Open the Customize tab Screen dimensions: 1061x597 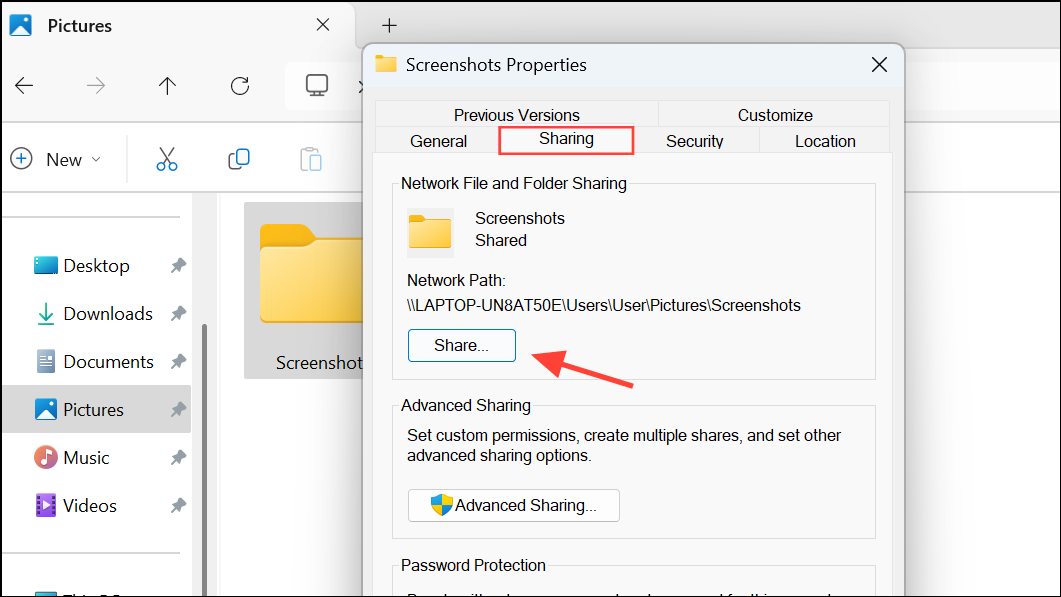coord(775,114)
